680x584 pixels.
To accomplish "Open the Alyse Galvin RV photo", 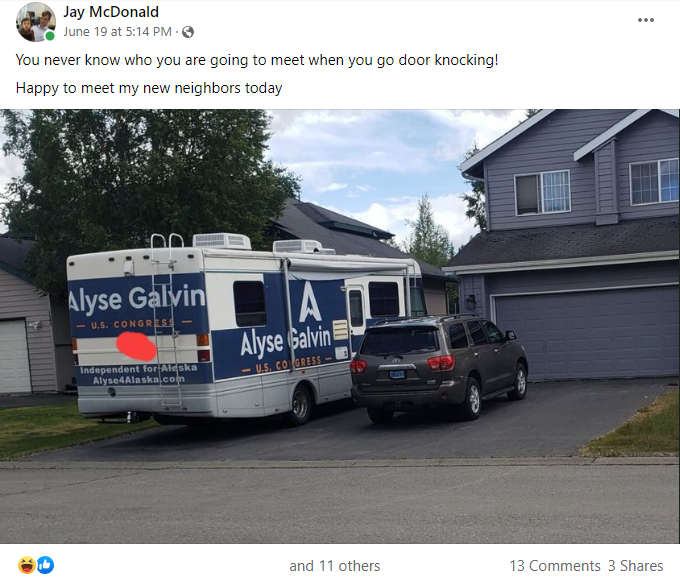I will pyautogui.click(x=340, y=326).
